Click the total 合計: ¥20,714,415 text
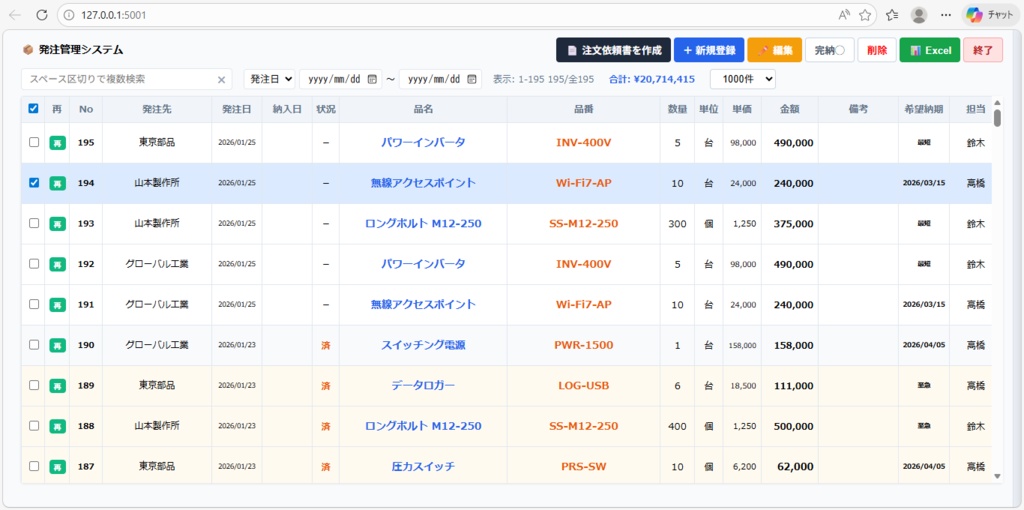 [x=652, y=80]
